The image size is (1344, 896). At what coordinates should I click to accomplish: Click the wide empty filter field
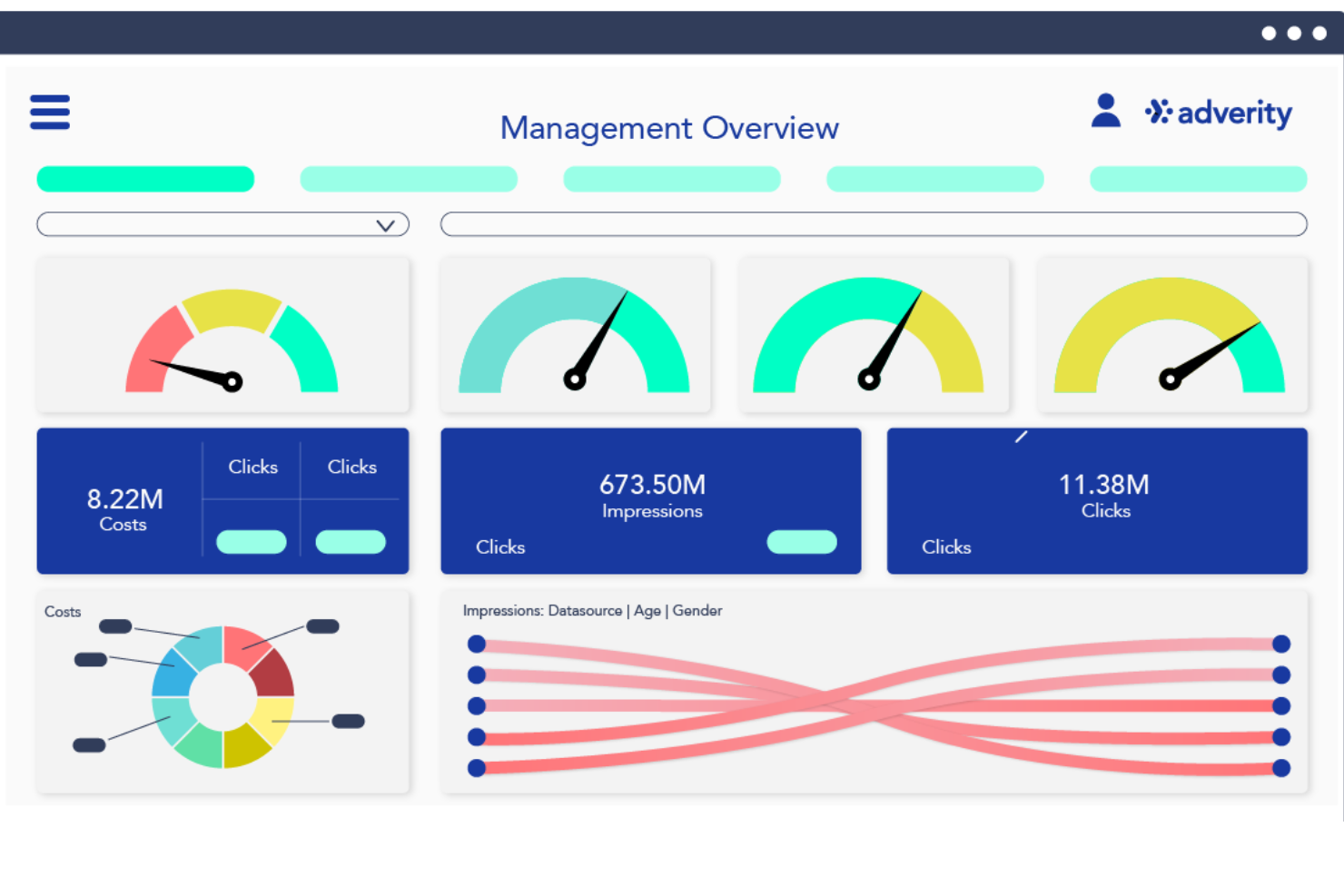pos(874,224)
